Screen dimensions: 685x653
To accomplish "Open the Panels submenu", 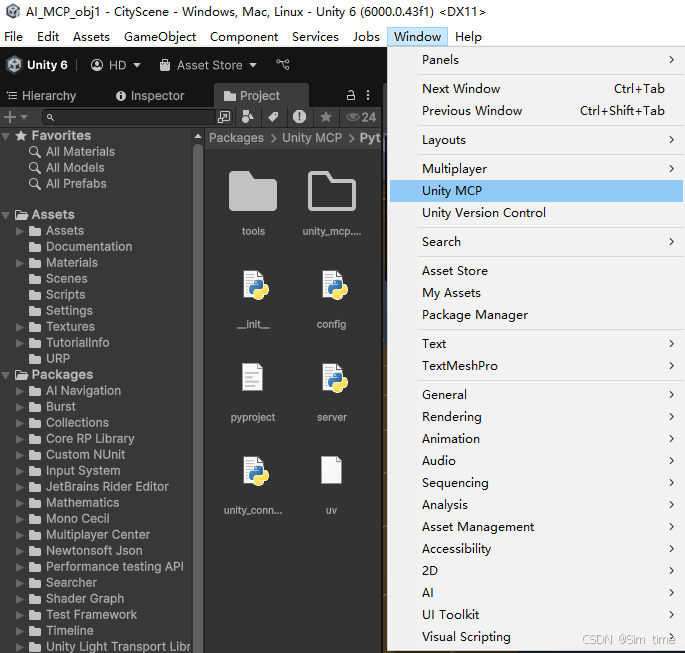I will (536, 60).
